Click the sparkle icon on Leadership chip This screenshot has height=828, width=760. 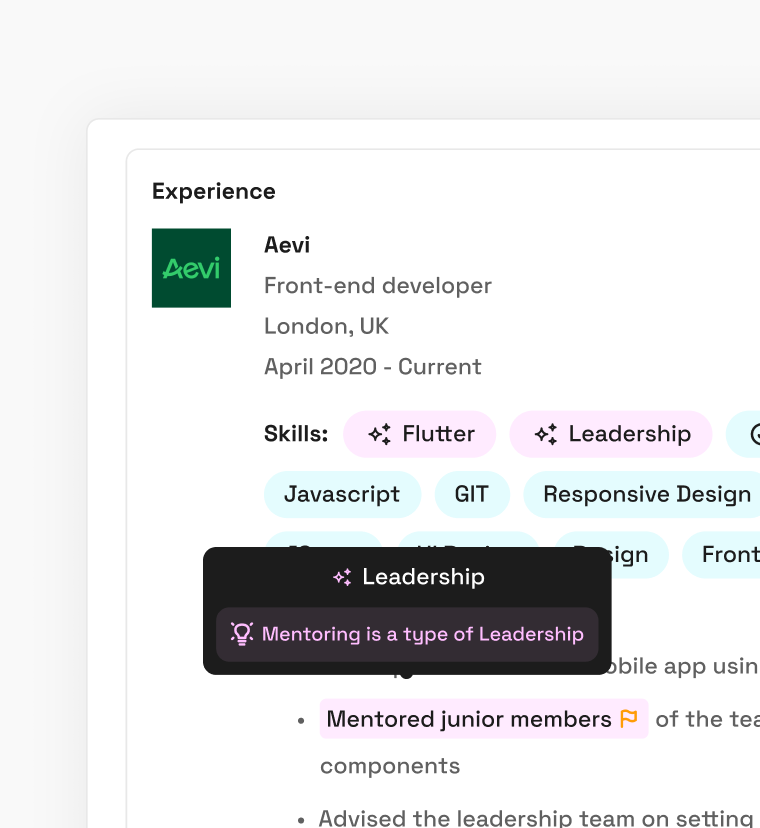(x=546, y=434)
